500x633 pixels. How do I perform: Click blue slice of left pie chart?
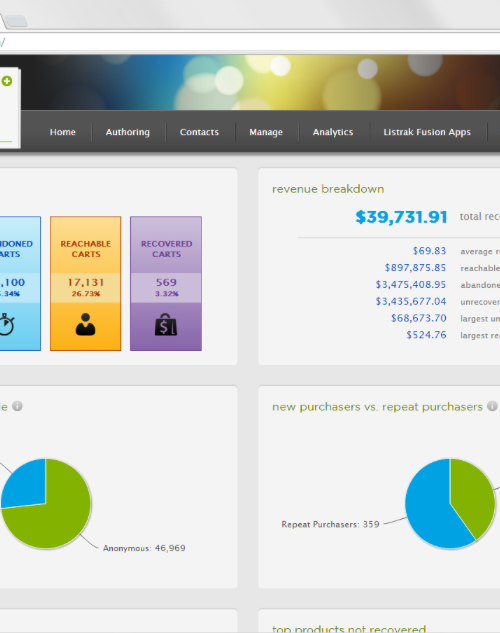tap(26, 484)
